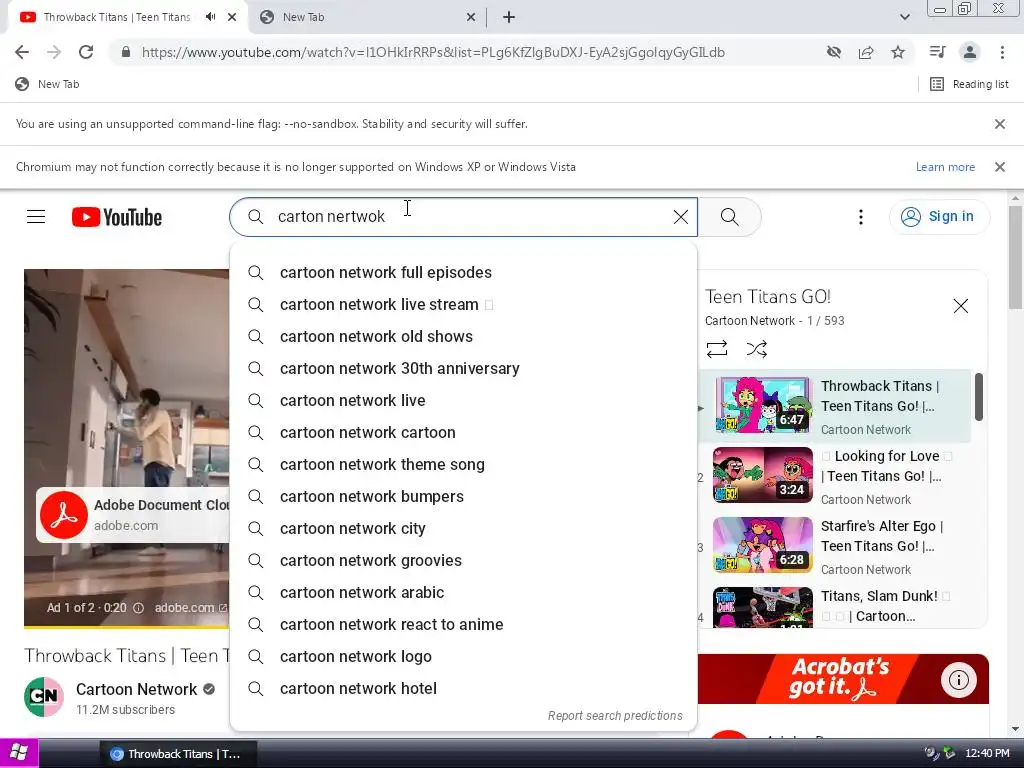Open the New Tab bookmark
Image resolution: width=1024 pixels, height=768 pixels.
click(47, 84)
